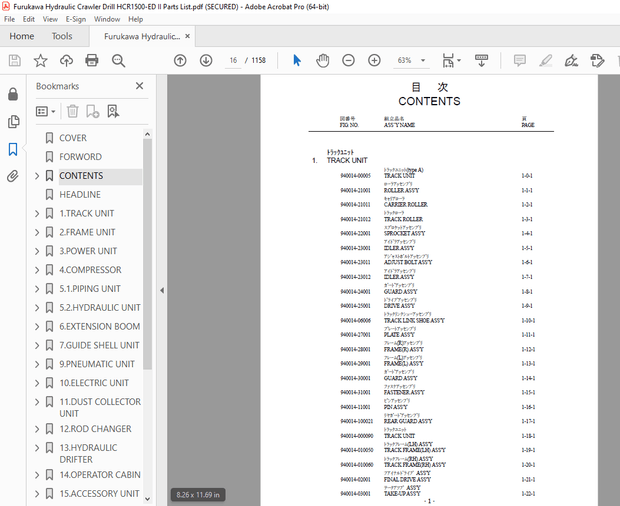Jump to 10.ELECTRIC UNIT bookmark
This screenshot has height=506, width=620.
tap(94, 383)
